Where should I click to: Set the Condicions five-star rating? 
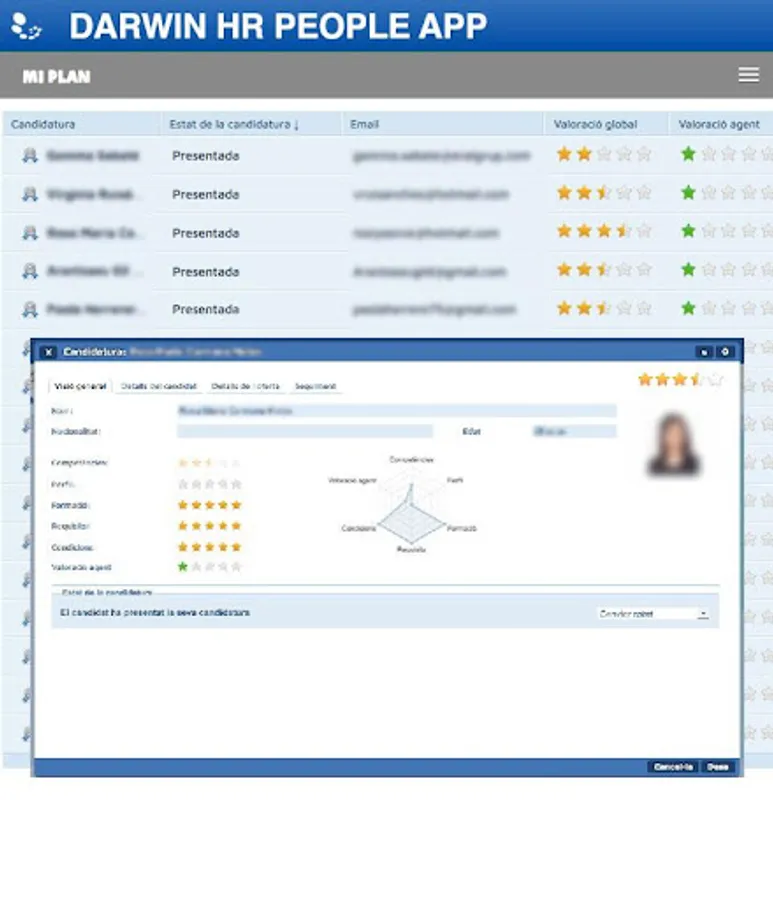click(x=209, y=547)
